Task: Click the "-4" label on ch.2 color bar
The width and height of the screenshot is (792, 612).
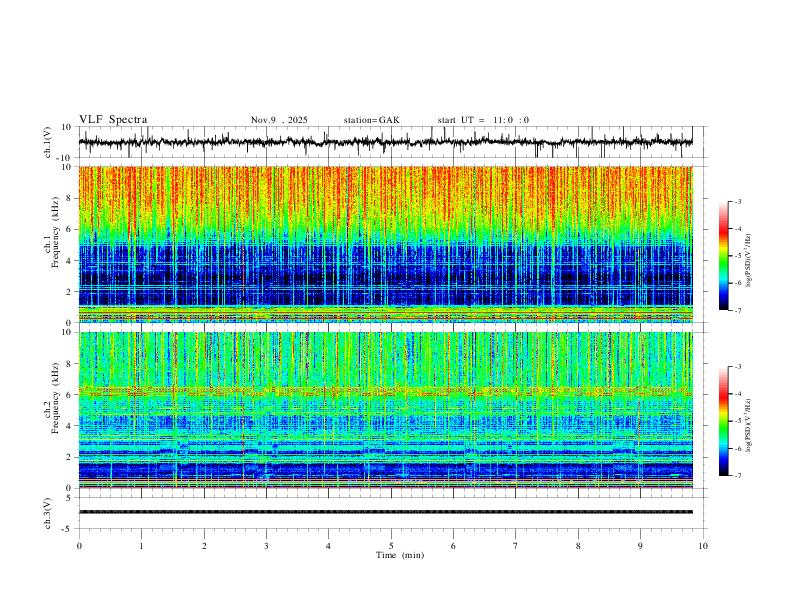Action: [738, 394]
